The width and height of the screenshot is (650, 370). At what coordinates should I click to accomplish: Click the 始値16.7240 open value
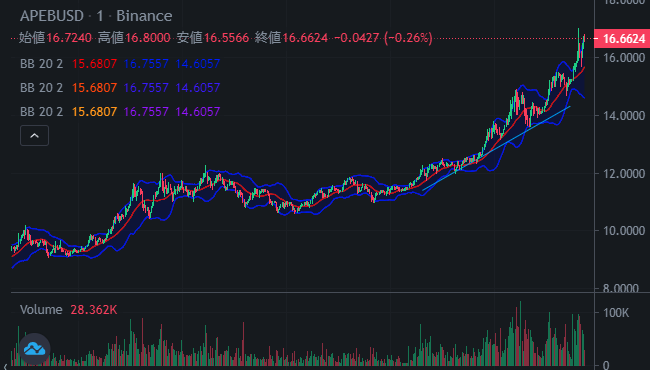pos(56,38)
